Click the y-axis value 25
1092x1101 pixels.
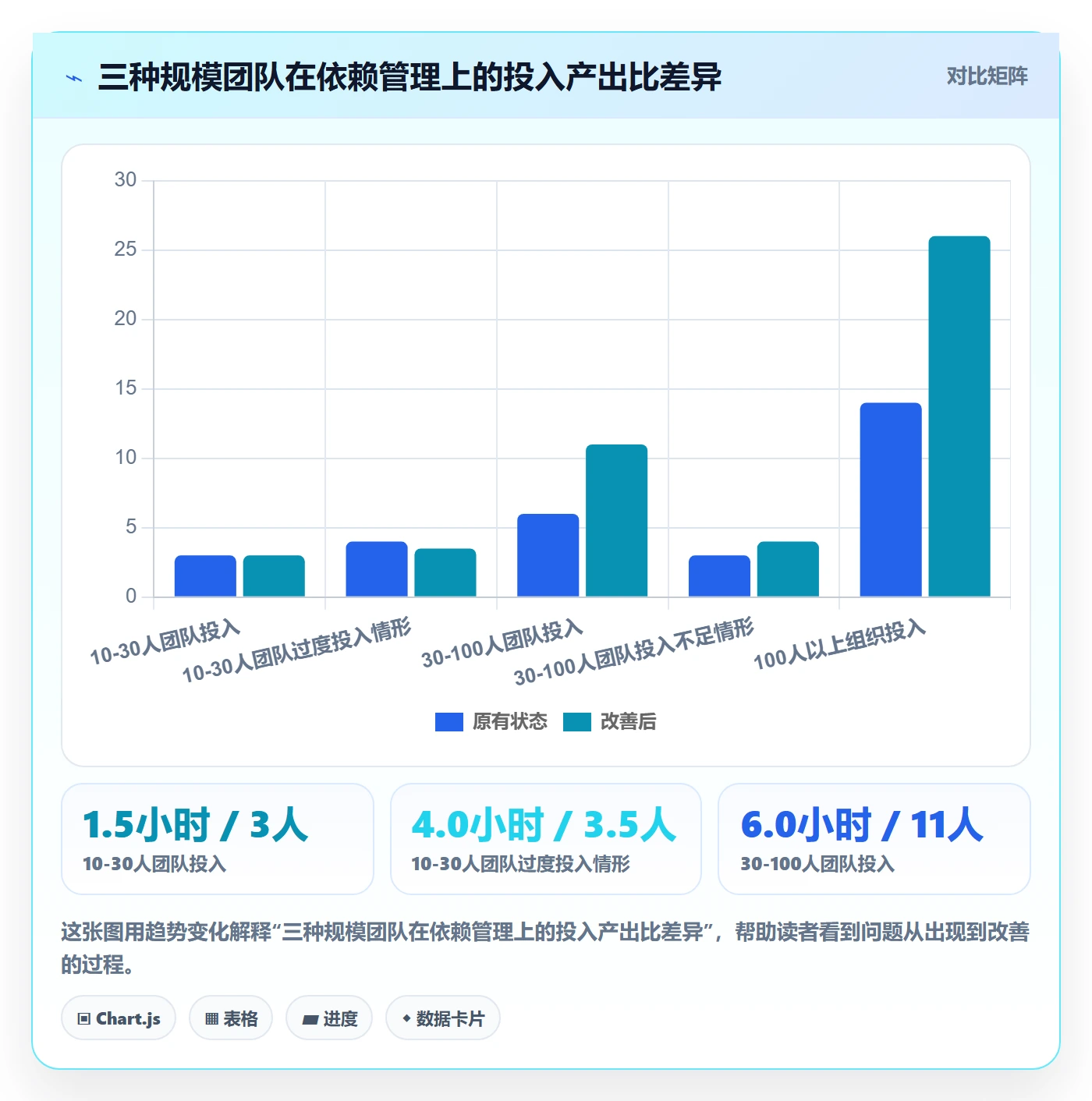click(126, 250)
